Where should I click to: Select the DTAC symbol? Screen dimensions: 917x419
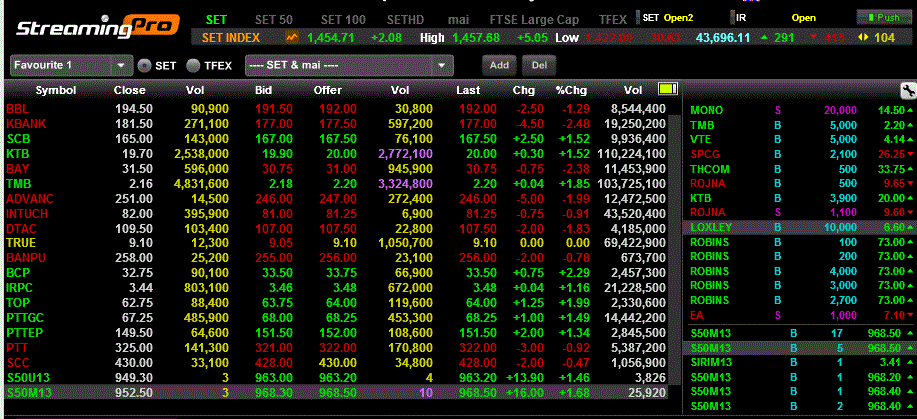point(21,228)
